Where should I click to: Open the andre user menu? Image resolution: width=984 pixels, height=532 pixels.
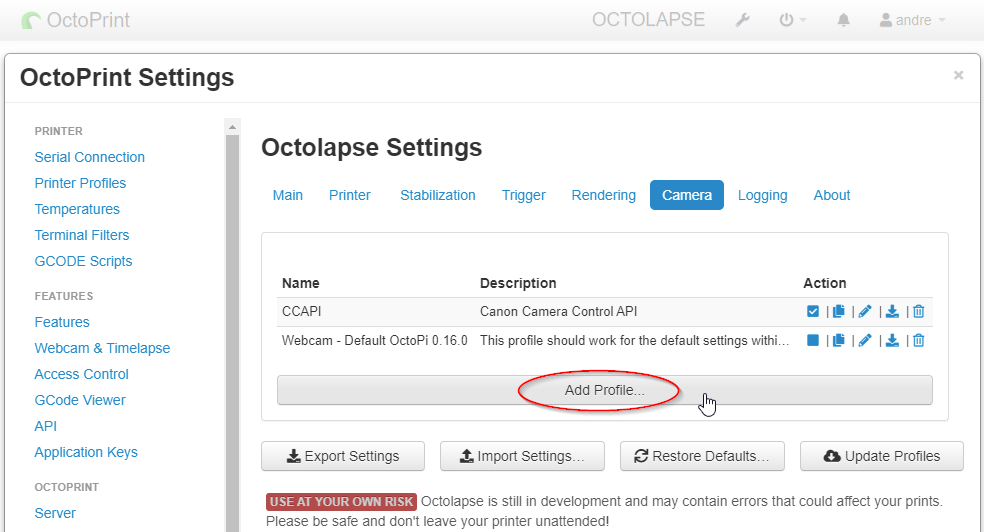coord(912,20)
